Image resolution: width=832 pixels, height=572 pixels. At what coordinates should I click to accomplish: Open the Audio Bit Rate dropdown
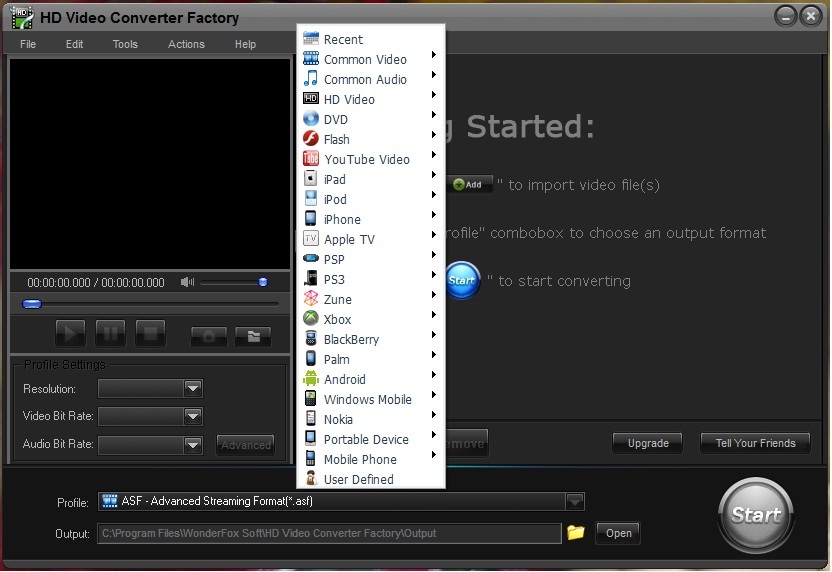click(x=193, y=445)
